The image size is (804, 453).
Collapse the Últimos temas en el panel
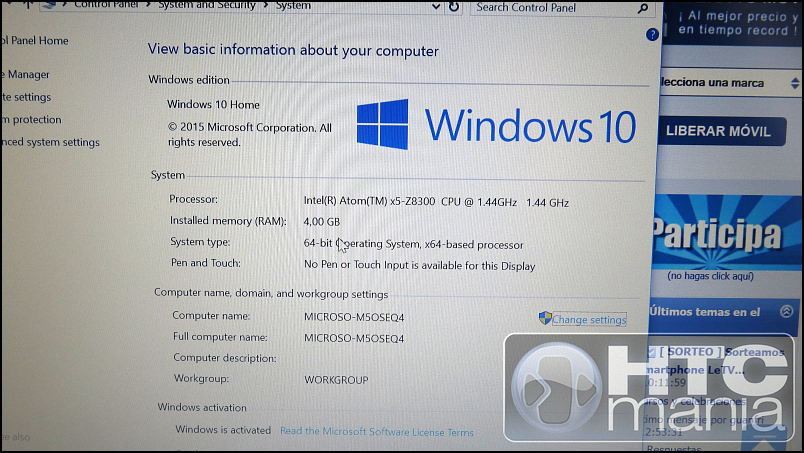787,311
